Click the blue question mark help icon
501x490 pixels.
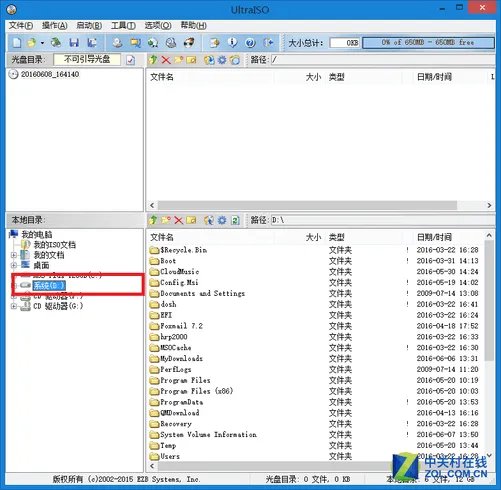click(x=250, y=43)
